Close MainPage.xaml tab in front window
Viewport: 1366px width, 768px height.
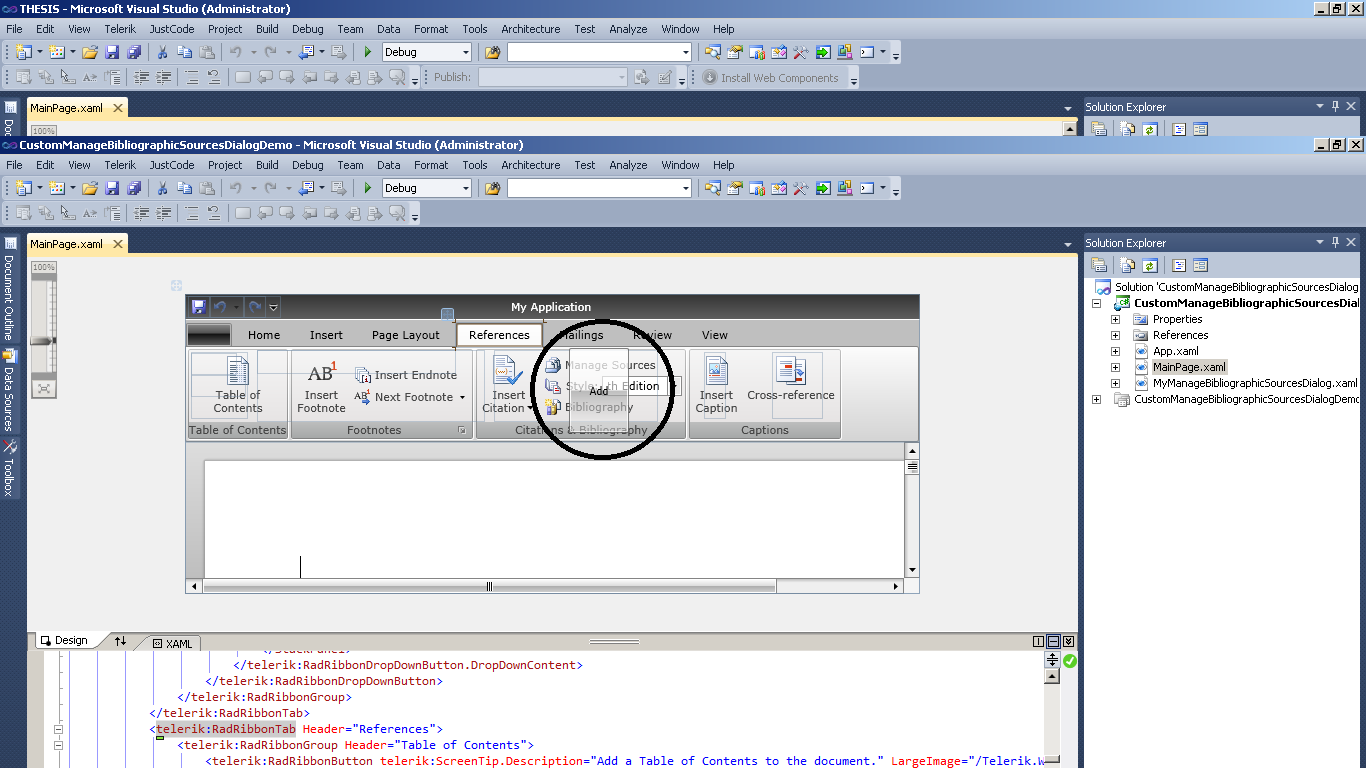point(118,244)
